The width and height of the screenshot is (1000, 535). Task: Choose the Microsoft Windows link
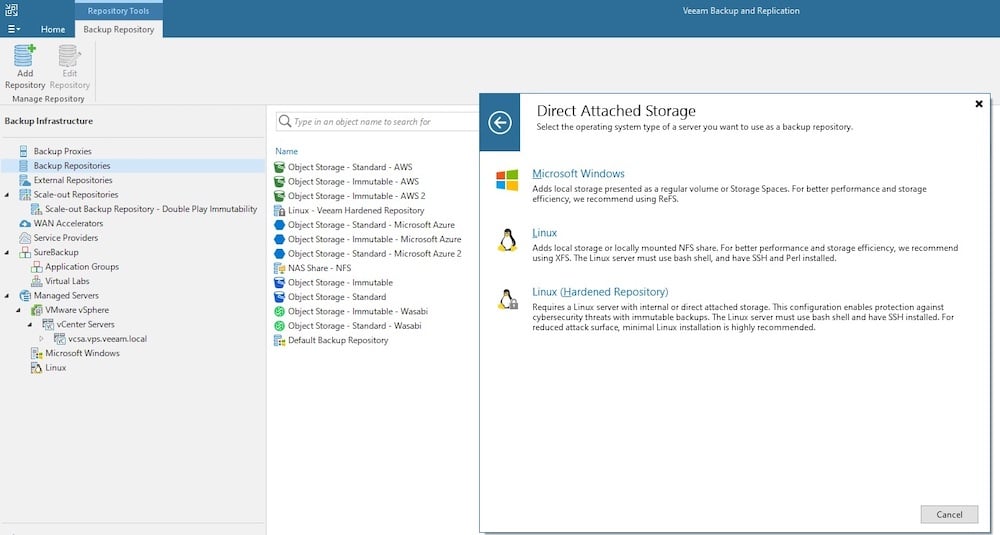(578, 173)
